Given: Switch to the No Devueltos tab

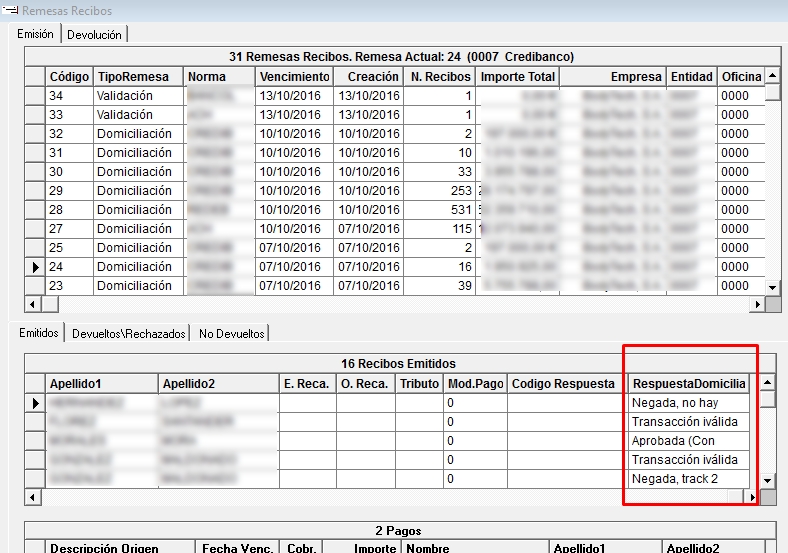Looking at the screenshot, I should (x=232, y=334).
